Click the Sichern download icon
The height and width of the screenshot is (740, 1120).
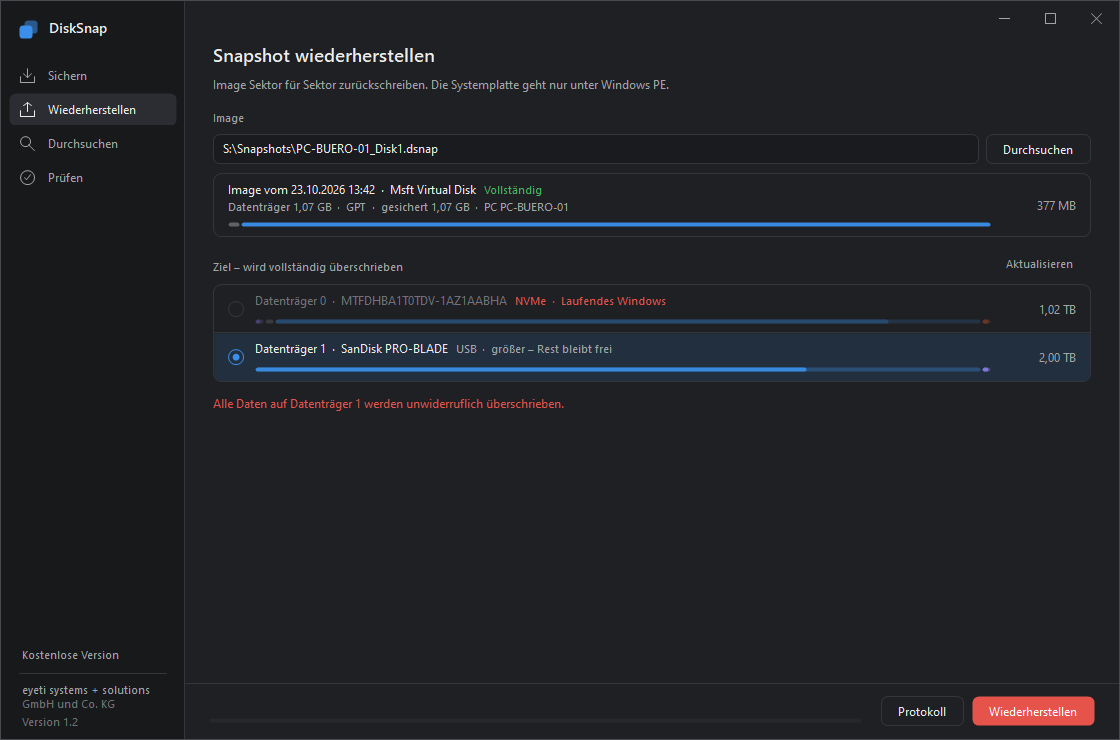[x=27, y=76]
